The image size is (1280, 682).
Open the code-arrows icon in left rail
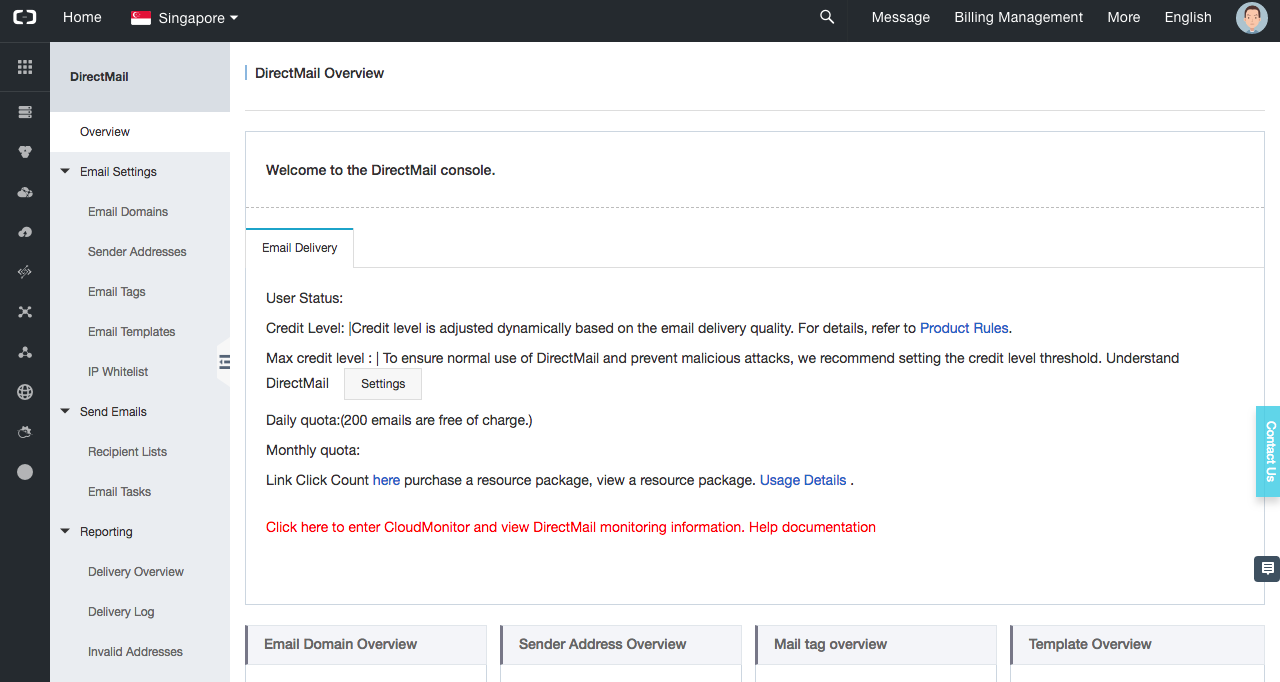25,272
